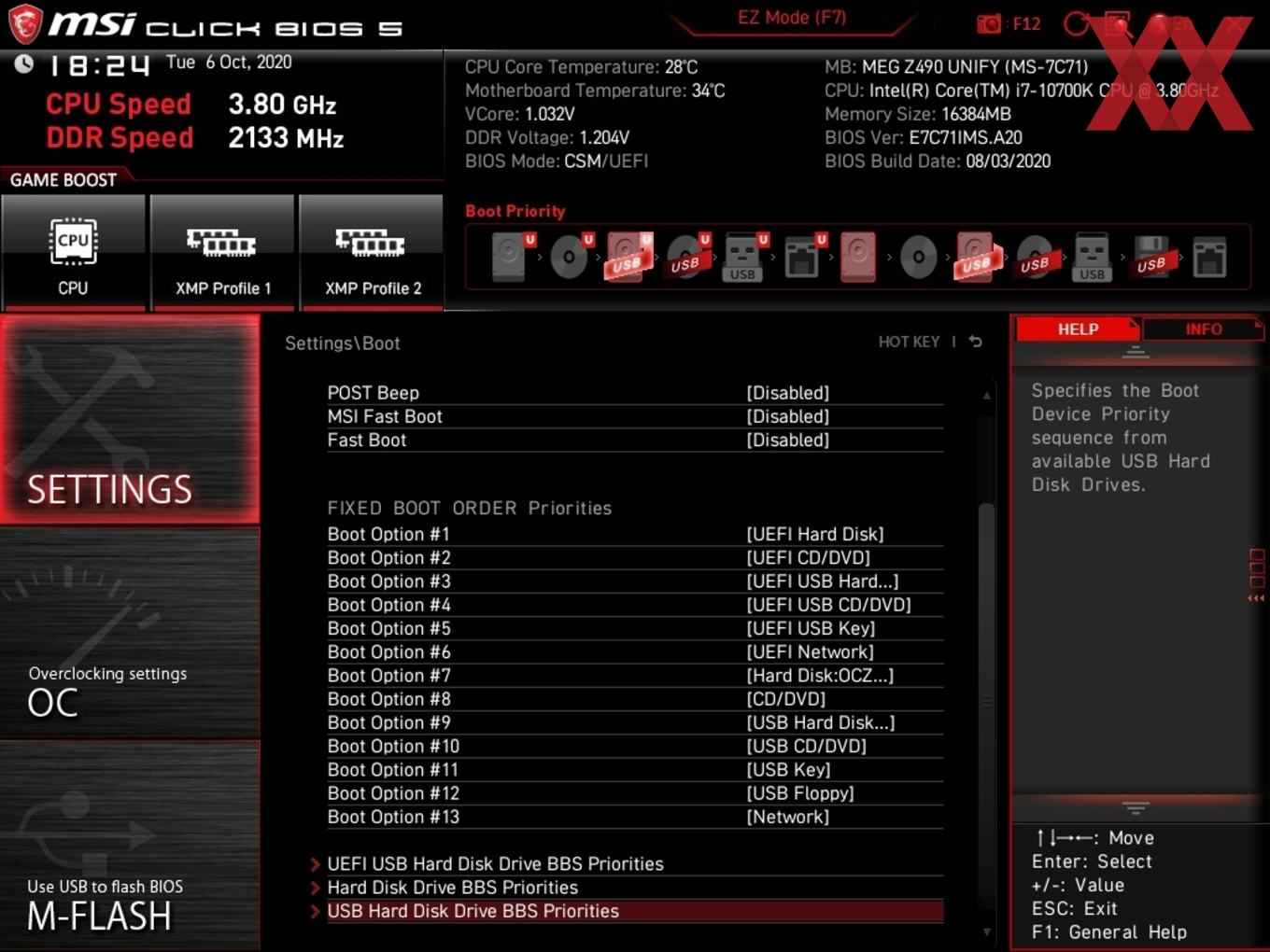Open the SETTINGS menu panel
The image size is (1270, 952).
(x=130, y=419)
